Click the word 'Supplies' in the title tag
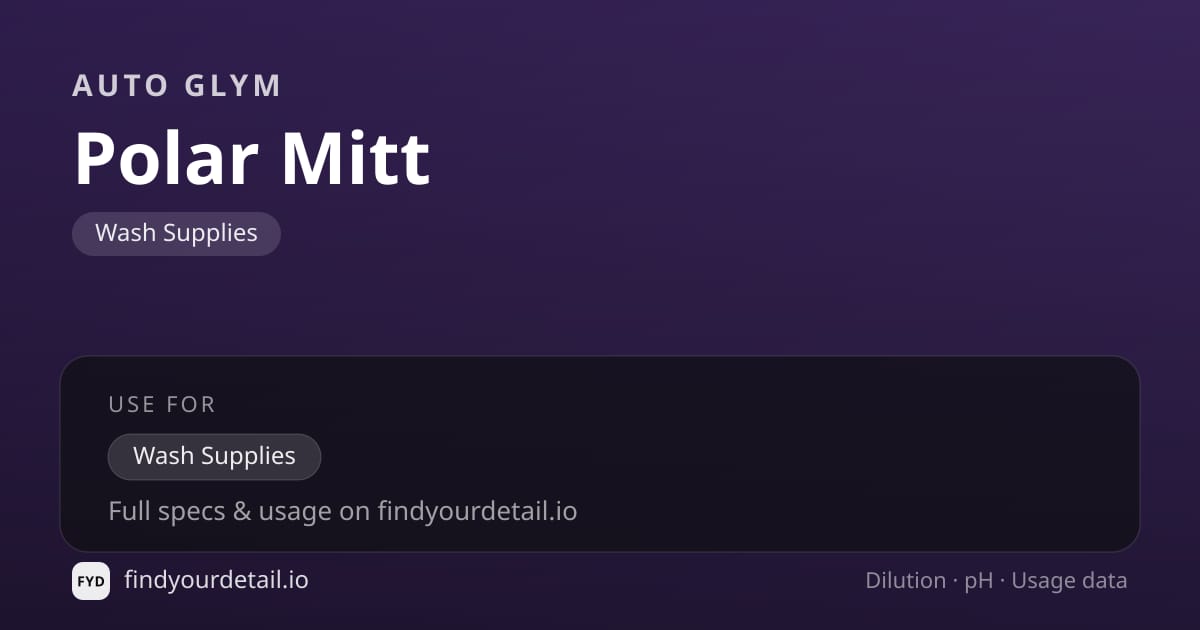1200x630 pixels. [211, 234]
